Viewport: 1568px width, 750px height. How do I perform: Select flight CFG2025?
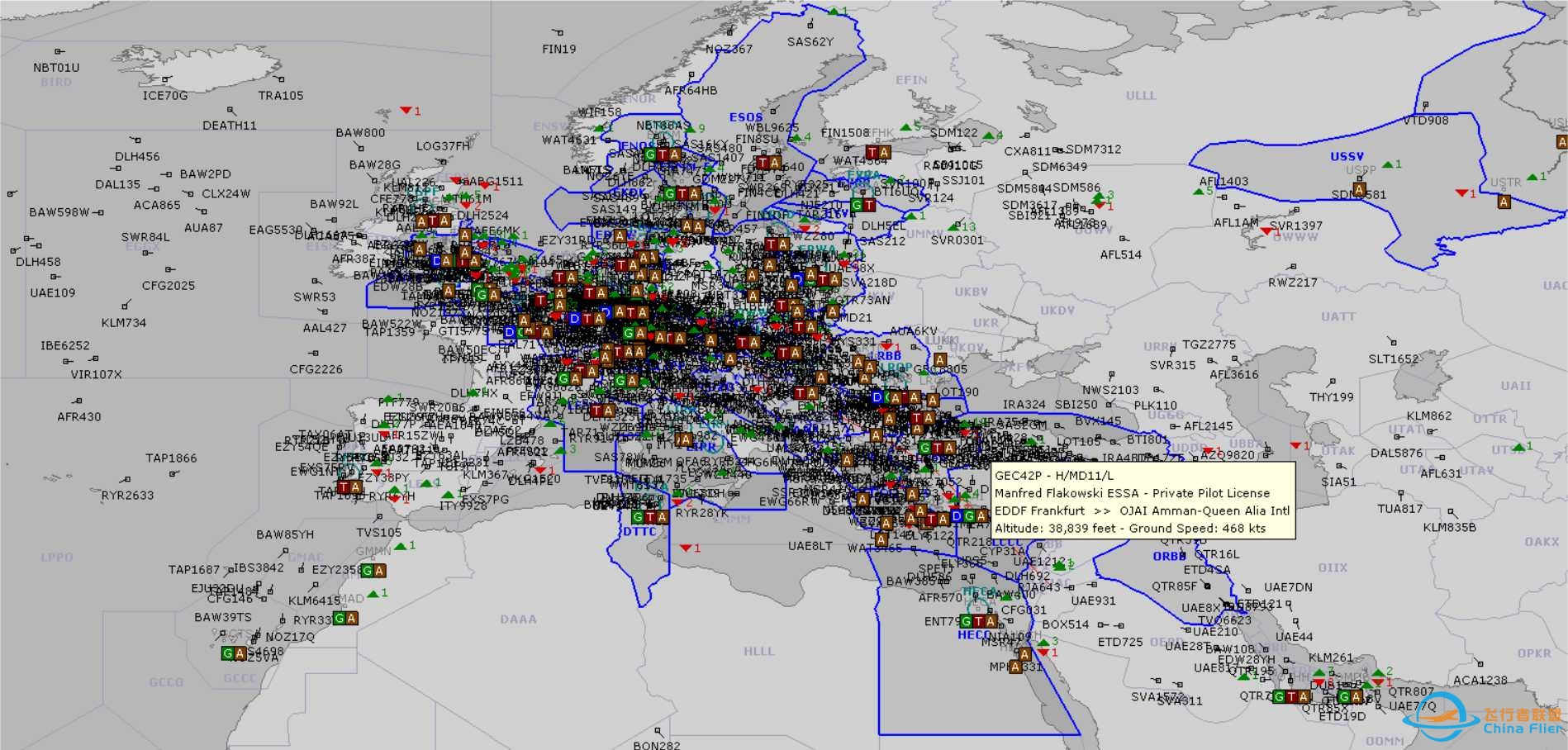pos(169,286)
